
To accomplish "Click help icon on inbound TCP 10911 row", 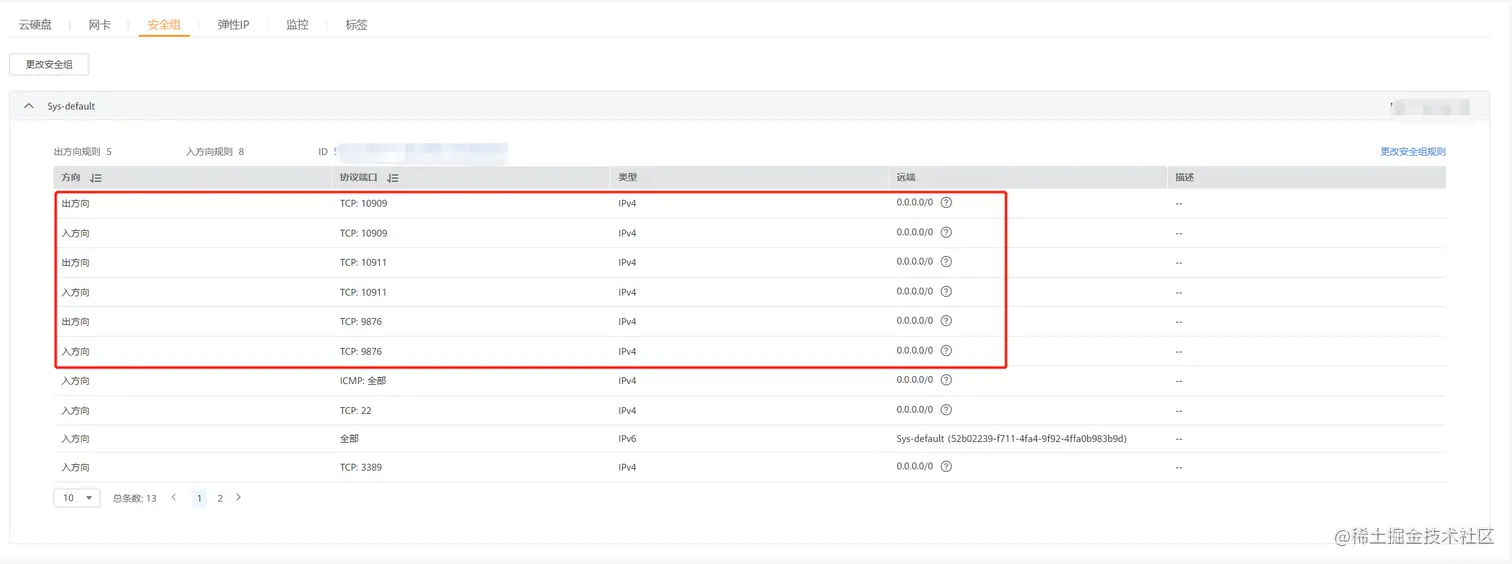I will (946, 291).
